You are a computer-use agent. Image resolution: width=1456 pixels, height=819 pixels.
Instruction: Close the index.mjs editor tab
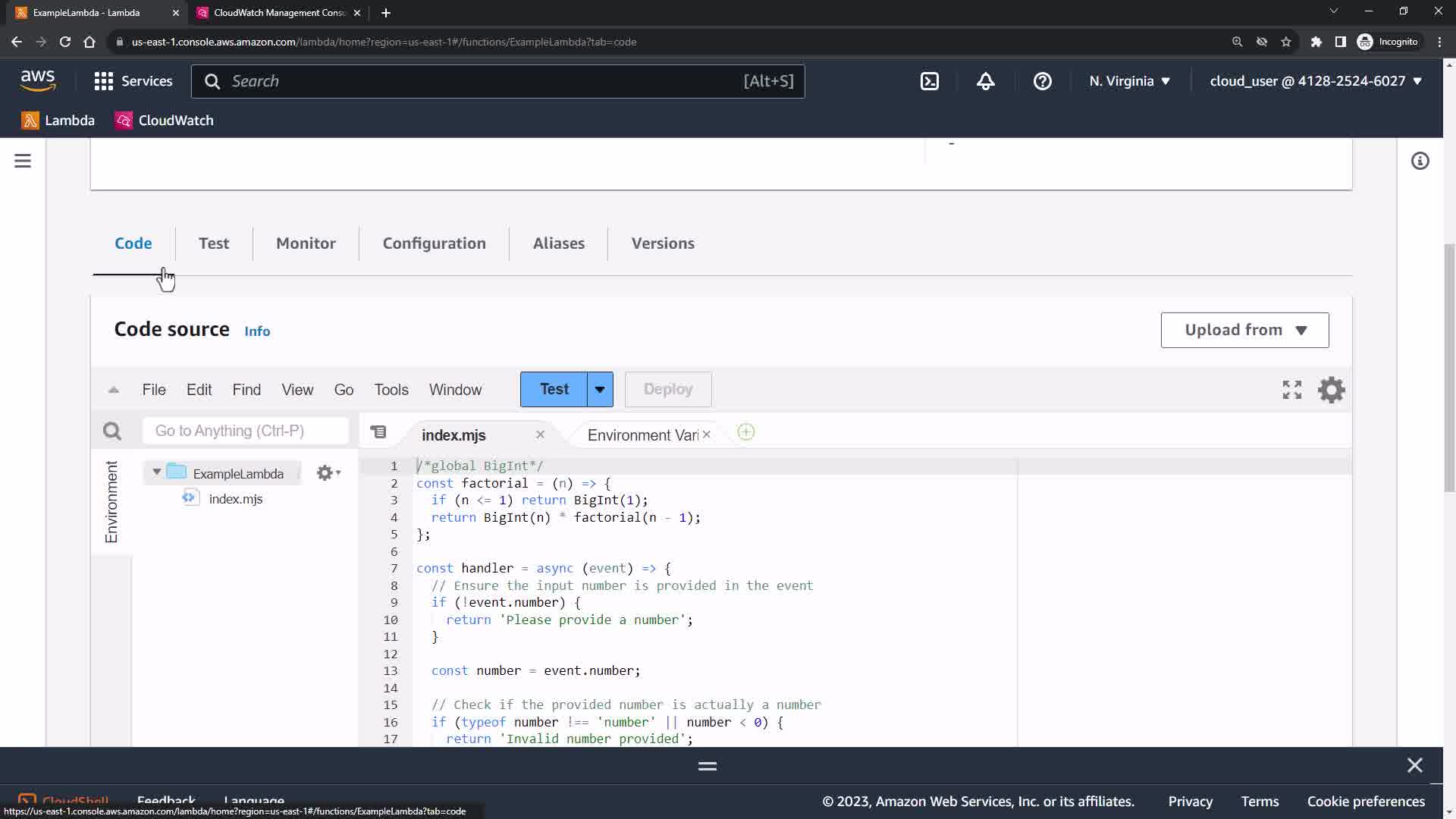click(540, 435)
